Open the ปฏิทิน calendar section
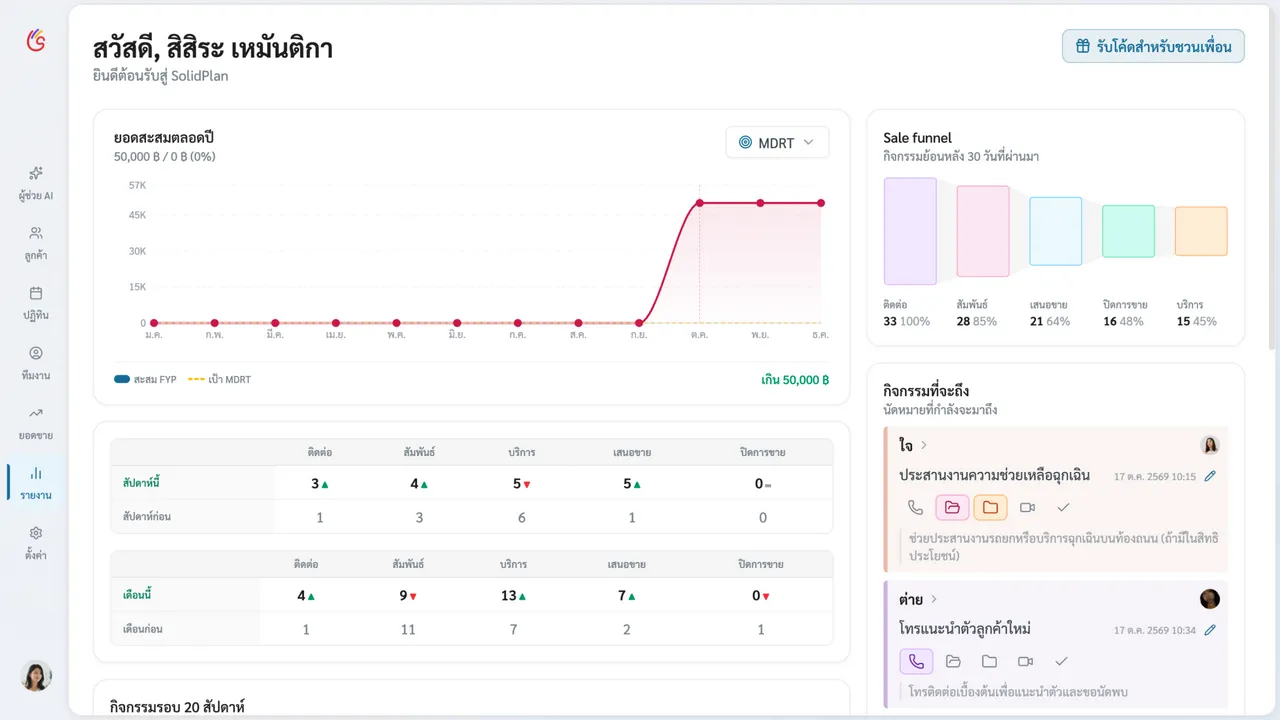Screen dimensions: 1280x720 pyautogui.click(x=36, y=303)
